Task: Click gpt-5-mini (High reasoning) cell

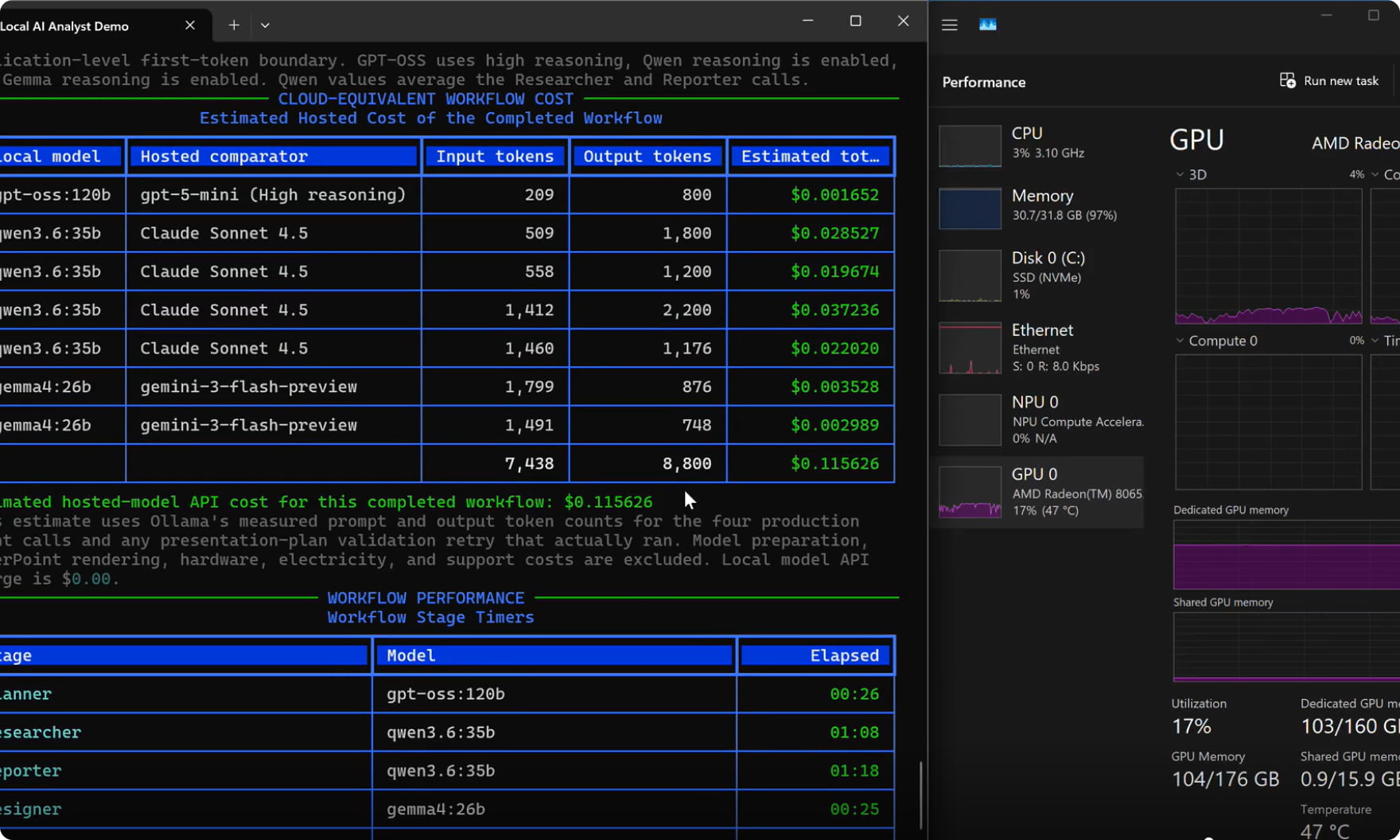Action: point(273,195)
